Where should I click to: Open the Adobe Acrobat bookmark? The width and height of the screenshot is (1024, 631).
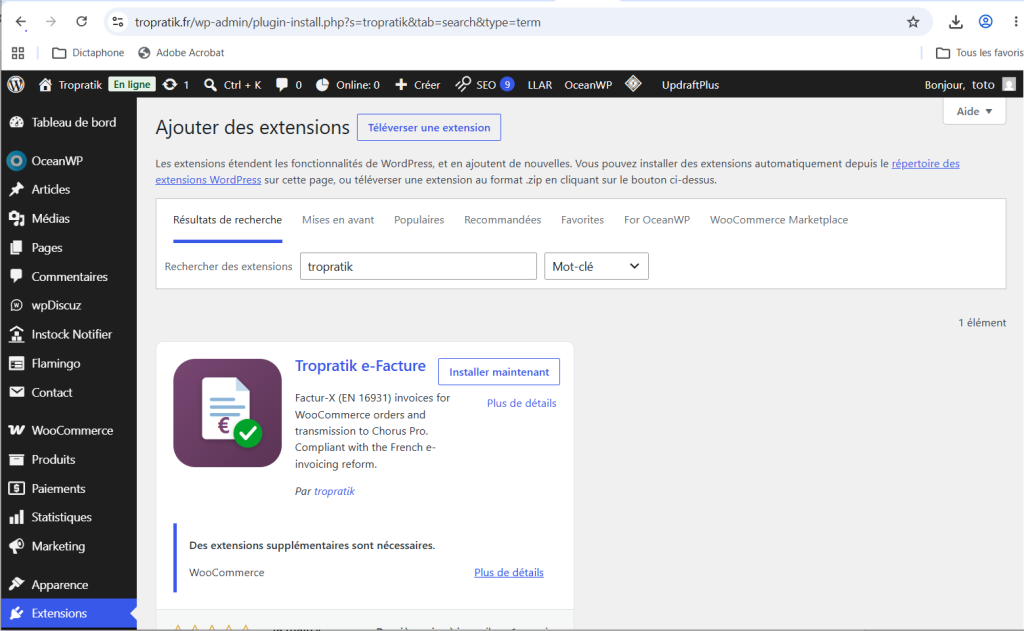pos(181,53)
